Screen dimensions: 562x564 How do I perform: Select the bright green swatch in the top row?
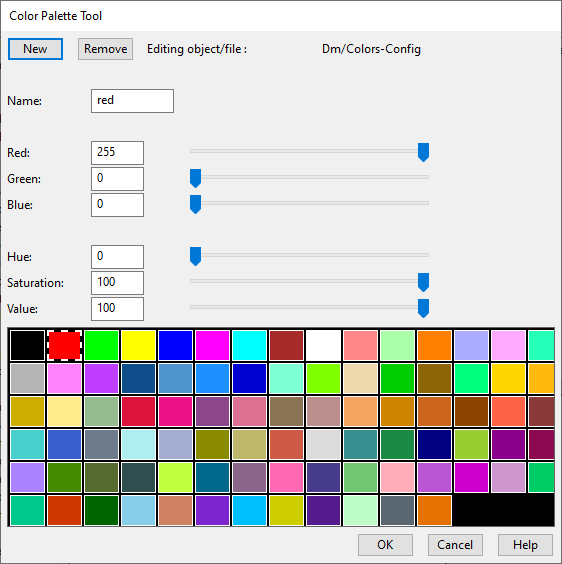point(101,345)
